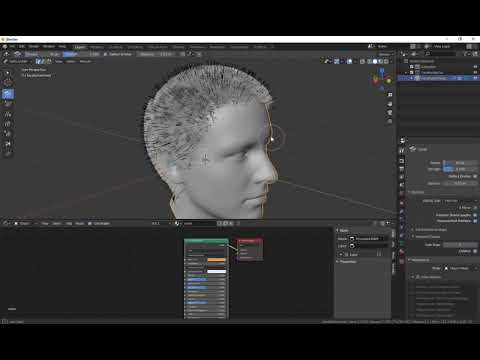Open the Render properties tab
The width and height of the screenshot is (480, 360).
[402, 160]
